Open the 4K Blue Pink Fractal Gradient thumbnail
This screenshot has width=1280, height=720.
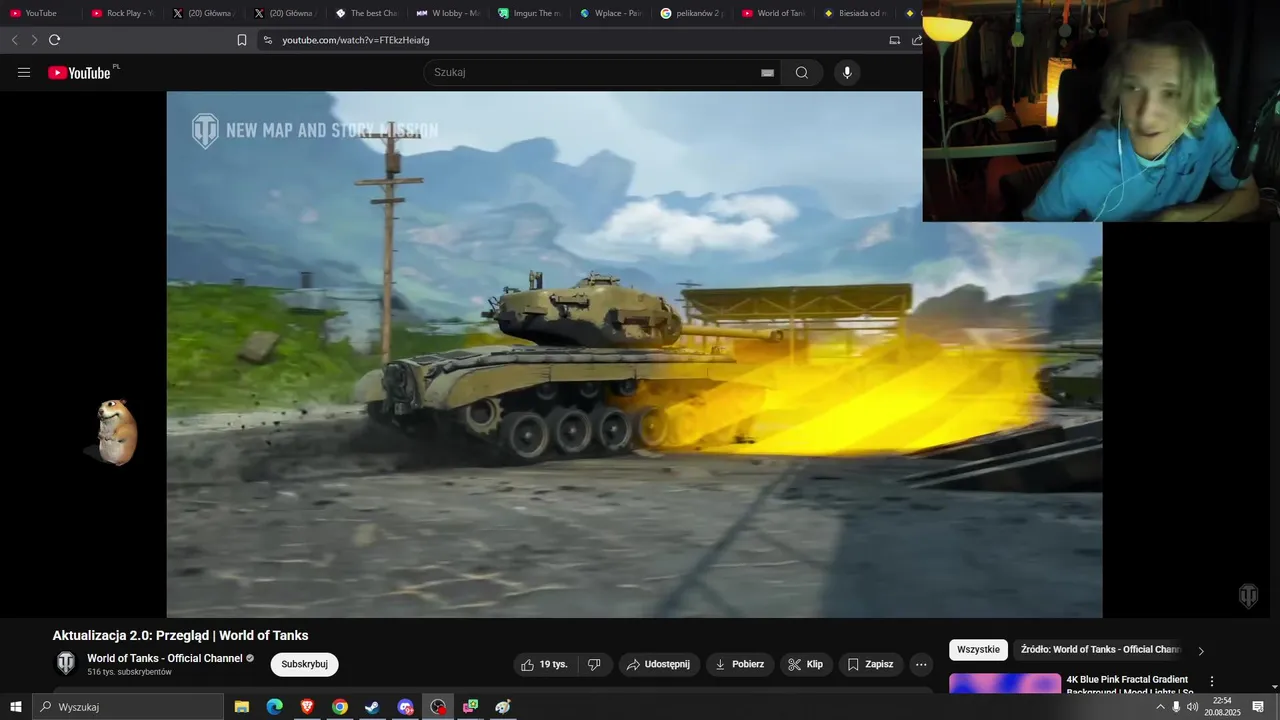coord(1005,683)
